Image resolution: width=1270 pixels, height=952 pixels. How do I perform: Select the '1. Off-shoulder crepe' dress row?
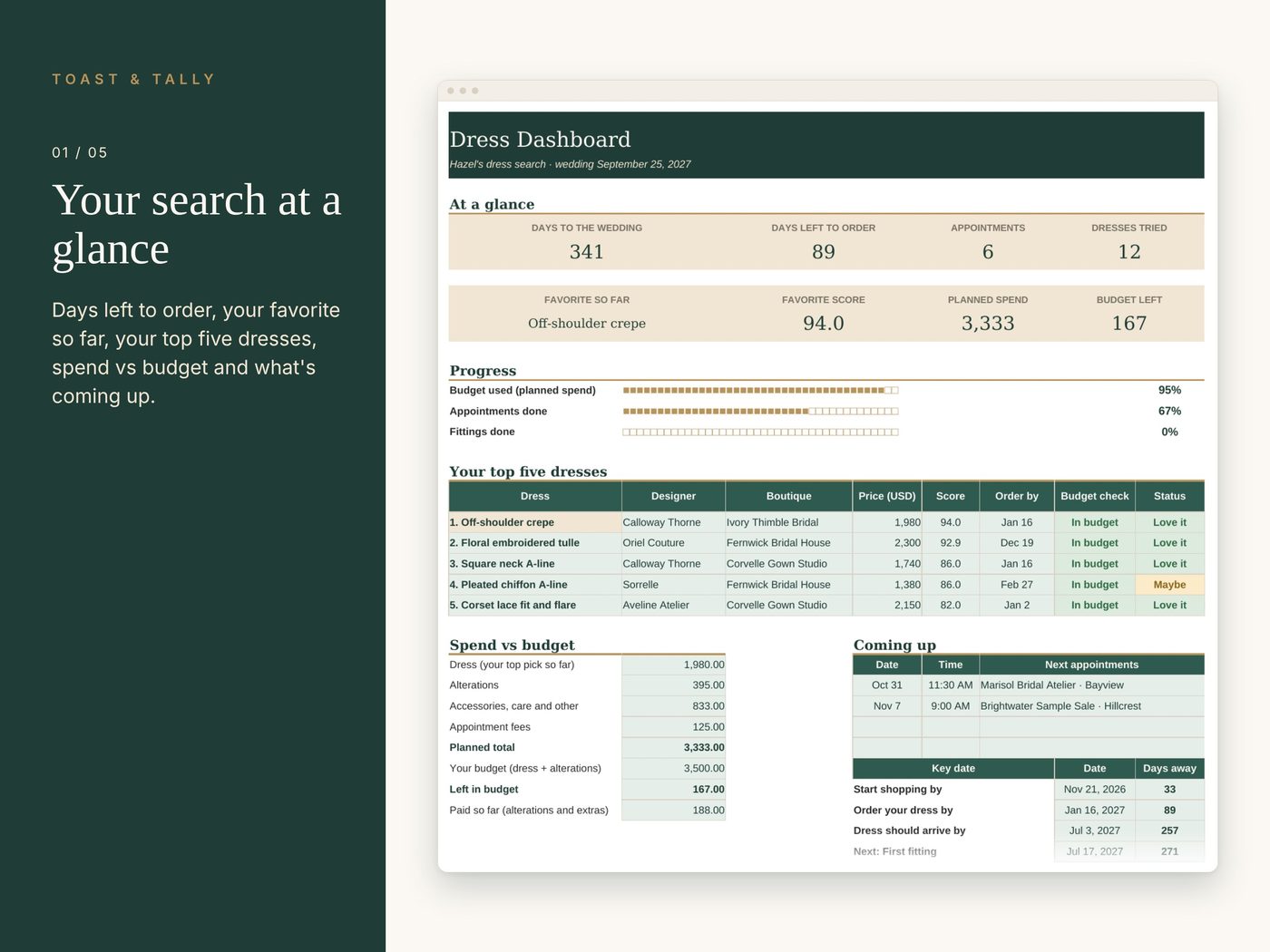(x=826, y=522)
